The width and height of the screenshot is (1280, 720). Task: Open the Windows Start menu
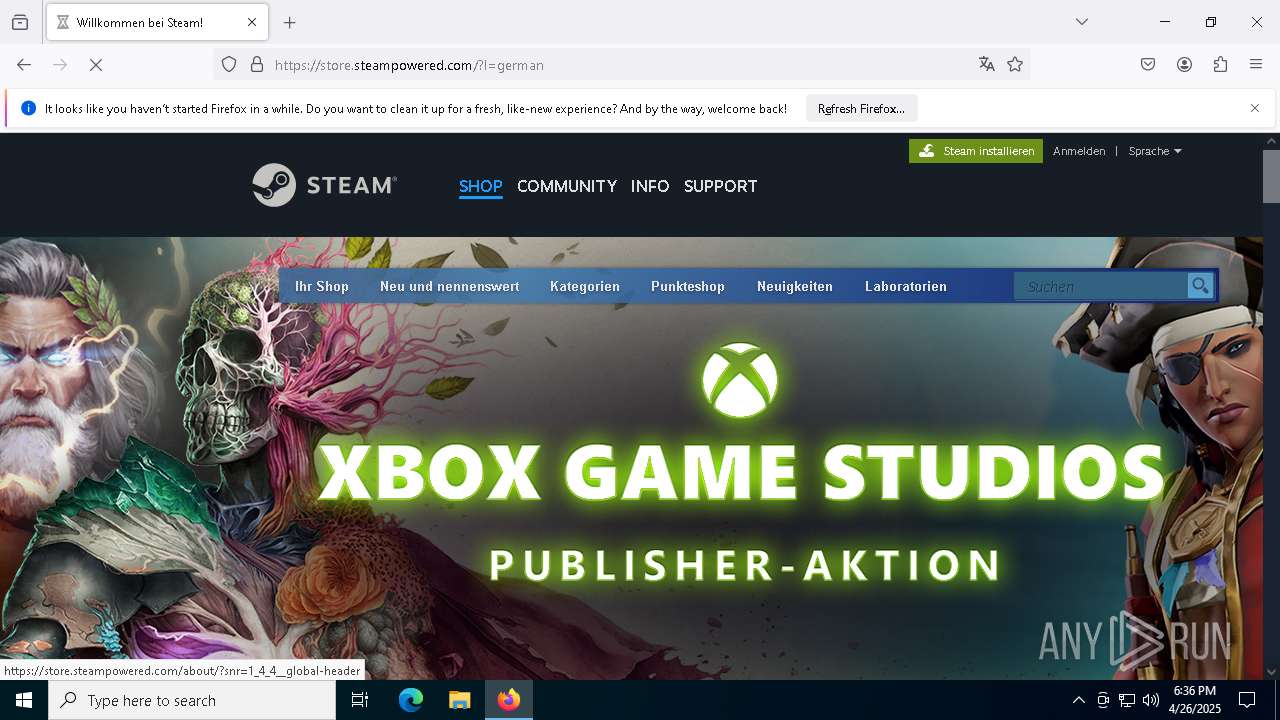coord(24,700)
